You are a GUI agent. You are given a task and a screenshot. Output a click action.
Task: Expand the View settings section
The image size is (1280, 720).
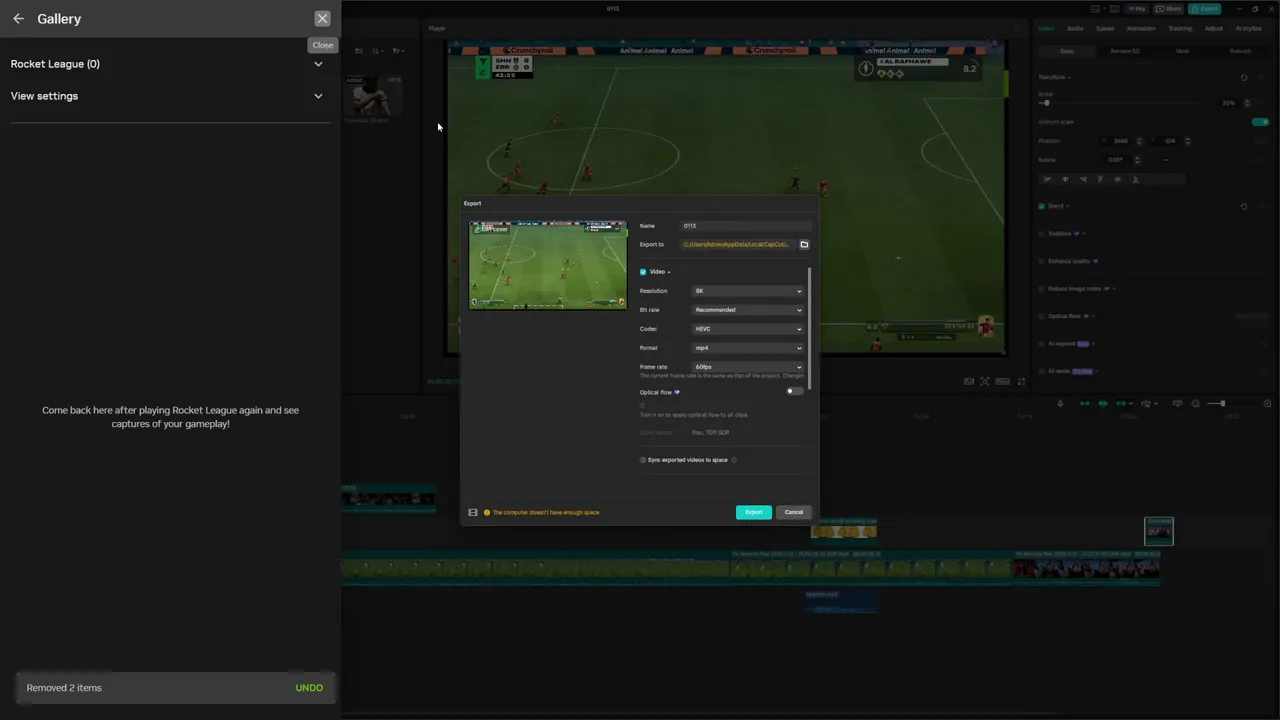click(170, 96)
